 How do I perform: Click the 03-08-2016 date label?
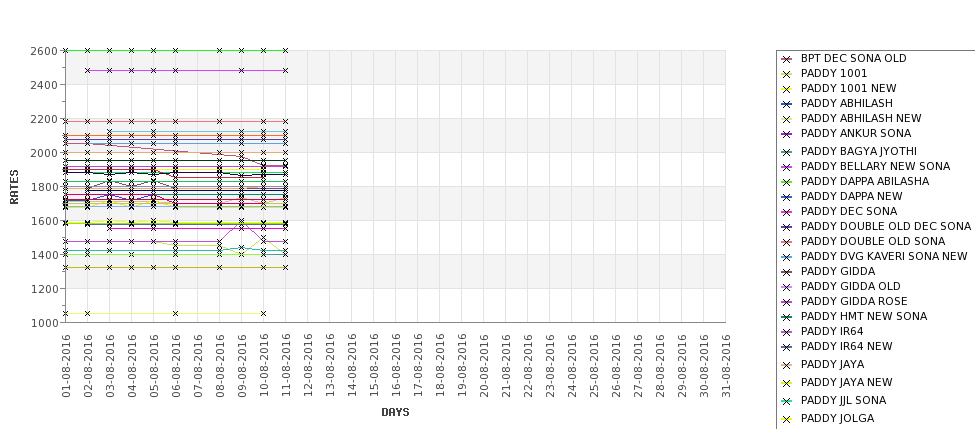[x=109, y=366]
